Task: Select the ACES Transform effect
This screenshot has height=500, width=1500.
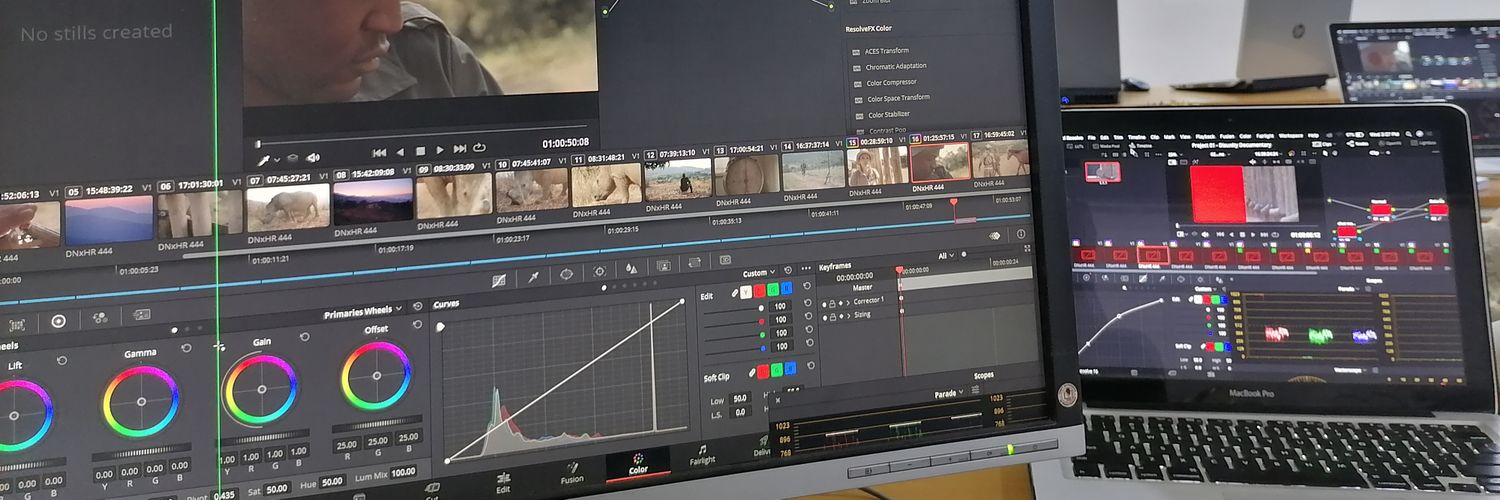Action: [x=888, y=50]
